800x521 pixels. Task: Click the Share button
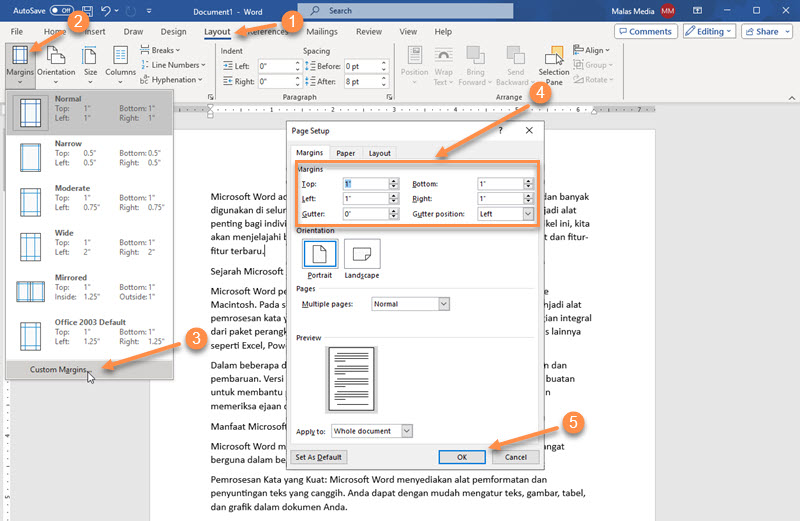(767, 31)
